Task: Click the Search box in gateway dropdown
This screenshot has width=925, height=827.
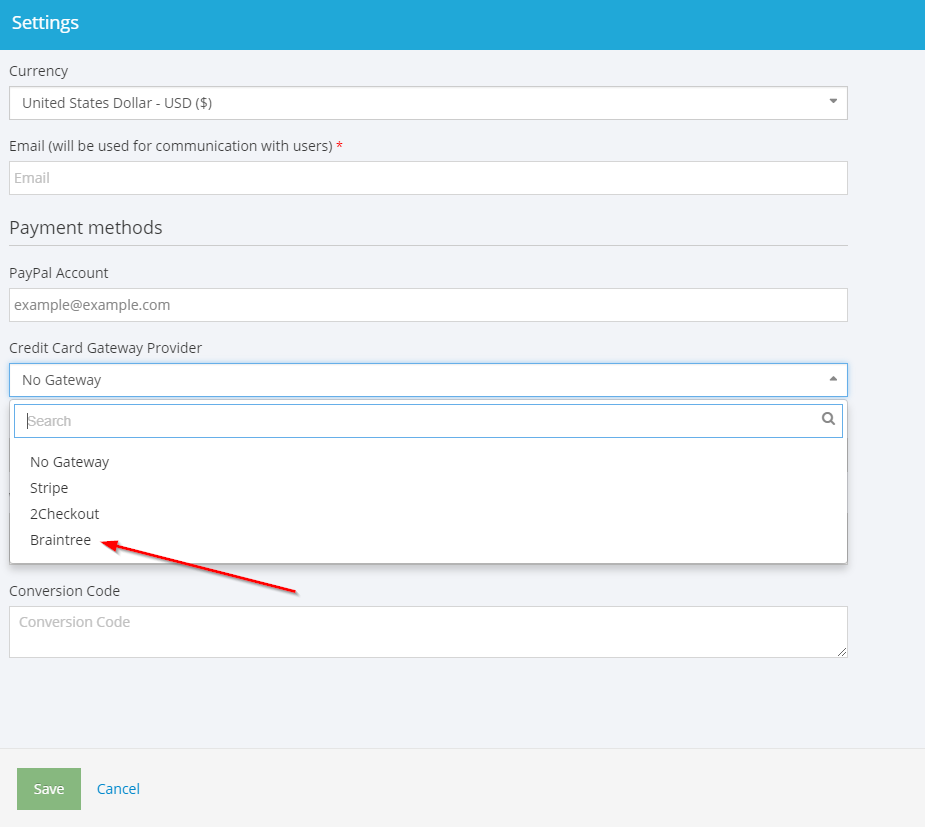Action: tap(428, 421)
